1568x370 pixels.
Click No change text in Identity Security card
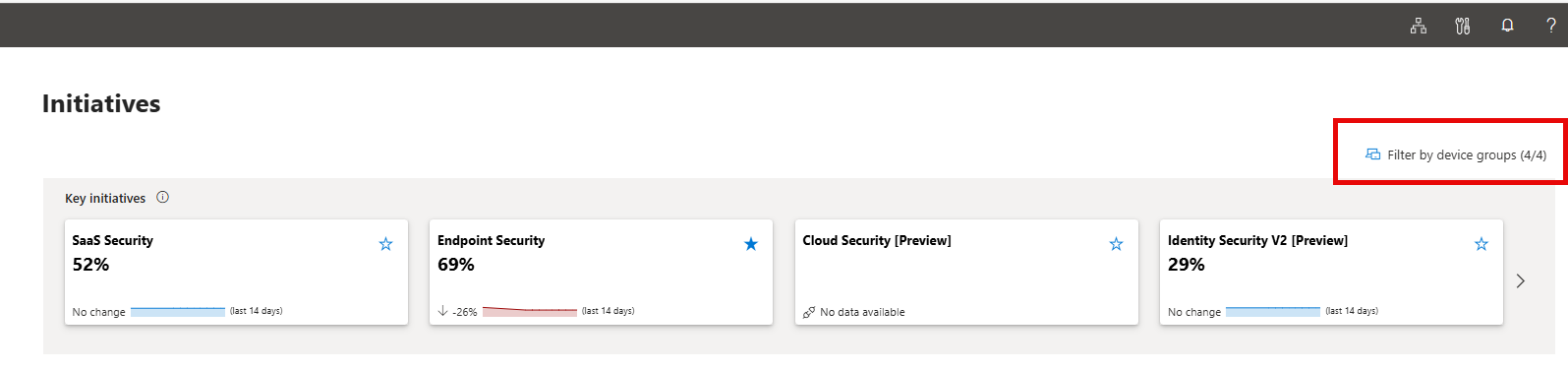[1194, 312]
